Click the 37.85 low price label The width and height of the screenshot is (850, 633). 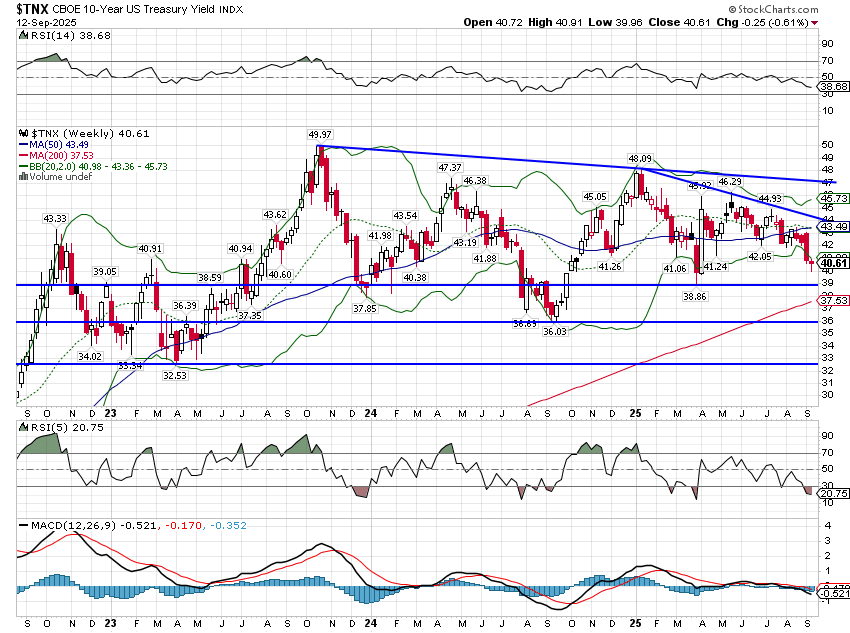click(x=365, y=308)
